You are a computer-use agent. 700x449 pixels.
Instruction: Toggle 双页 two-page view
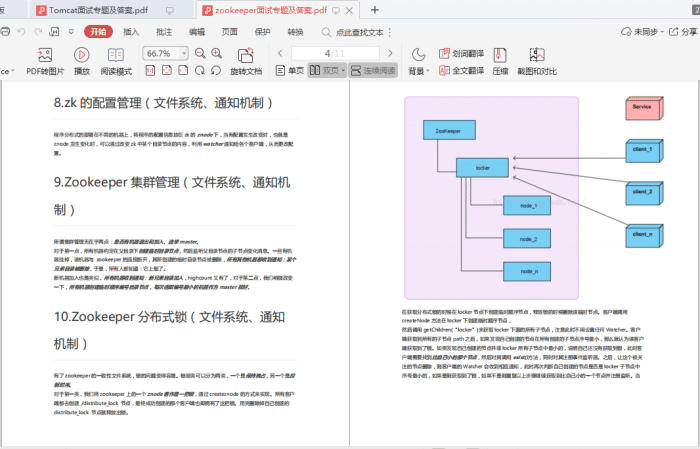[x=325, y=71]
